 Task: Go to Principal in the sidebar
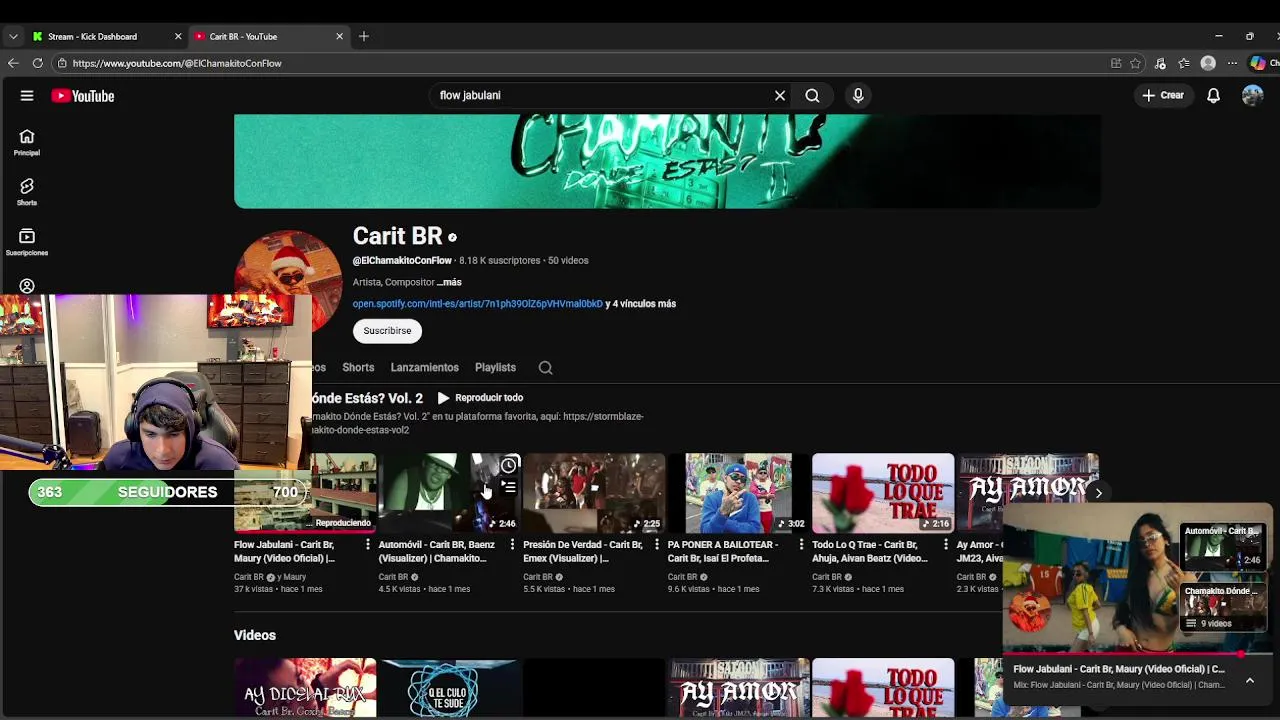pyautogui.click(x=27, y=143)
